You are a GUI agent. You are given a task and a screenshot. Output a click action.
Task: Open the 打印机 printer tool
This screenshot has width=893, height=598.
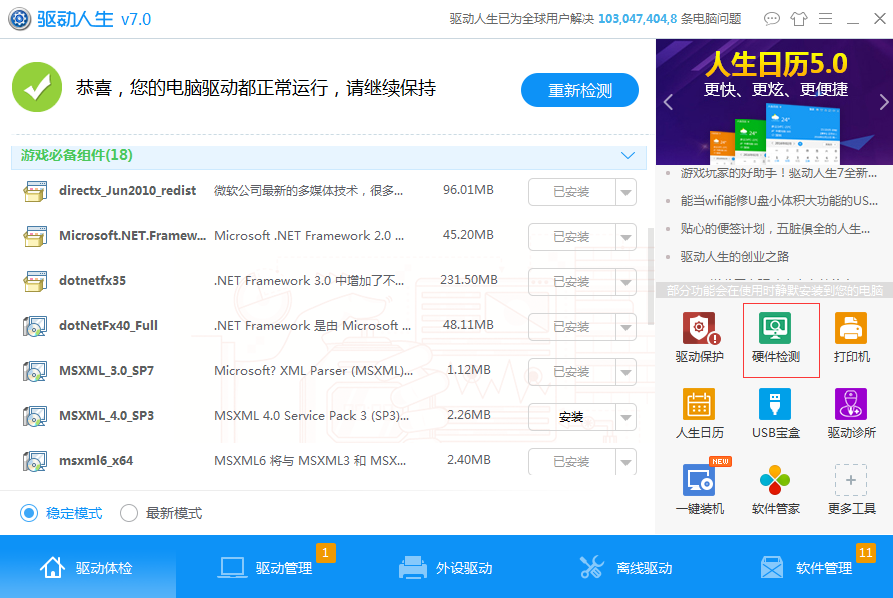851,338
